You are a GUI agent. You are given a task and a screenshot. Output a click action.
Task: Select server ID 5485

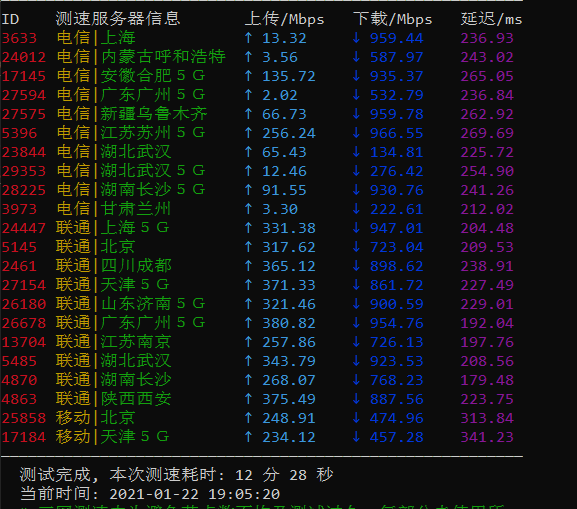19,361
